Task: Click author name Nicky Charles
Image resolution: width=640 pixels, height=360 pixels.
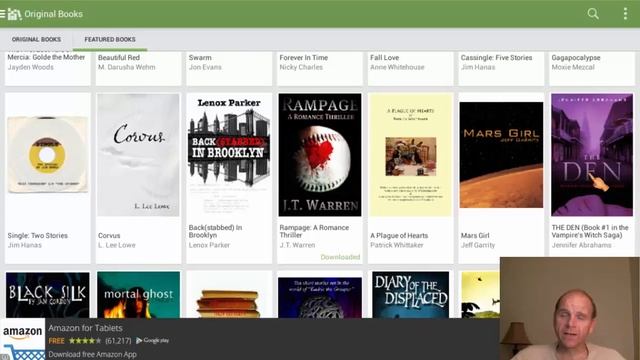Action: 301,67
